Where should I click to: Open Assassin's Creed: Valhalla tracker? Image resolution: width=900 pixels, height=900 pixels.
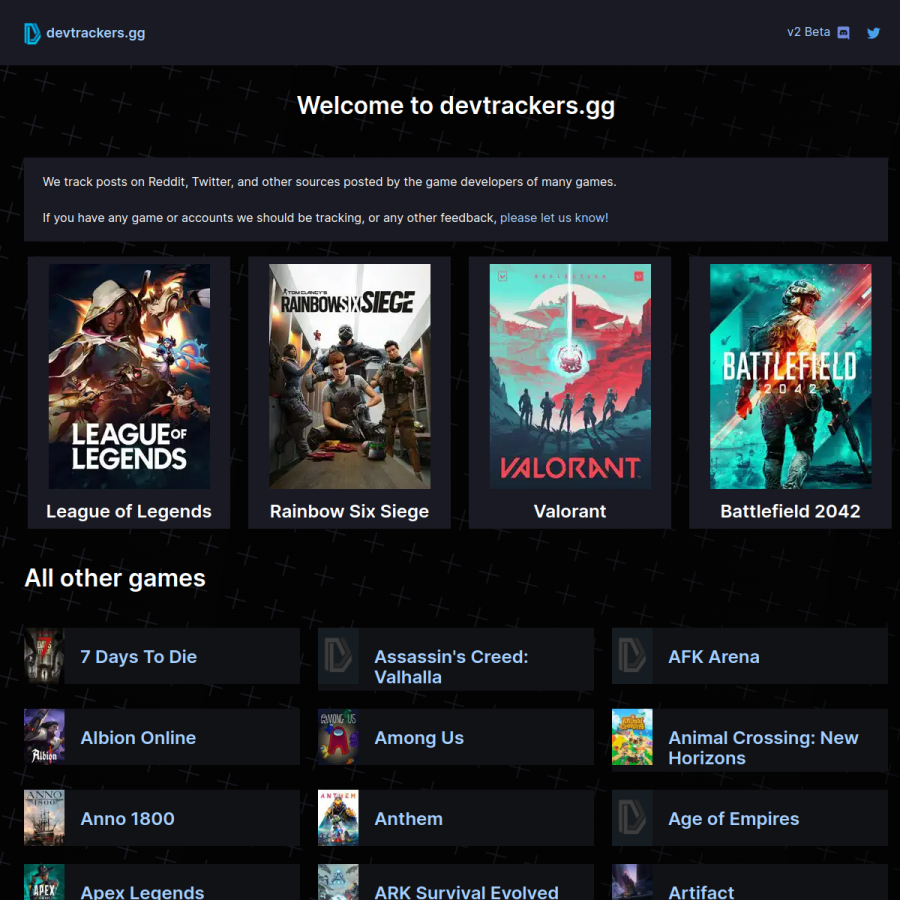pos(451,667)
